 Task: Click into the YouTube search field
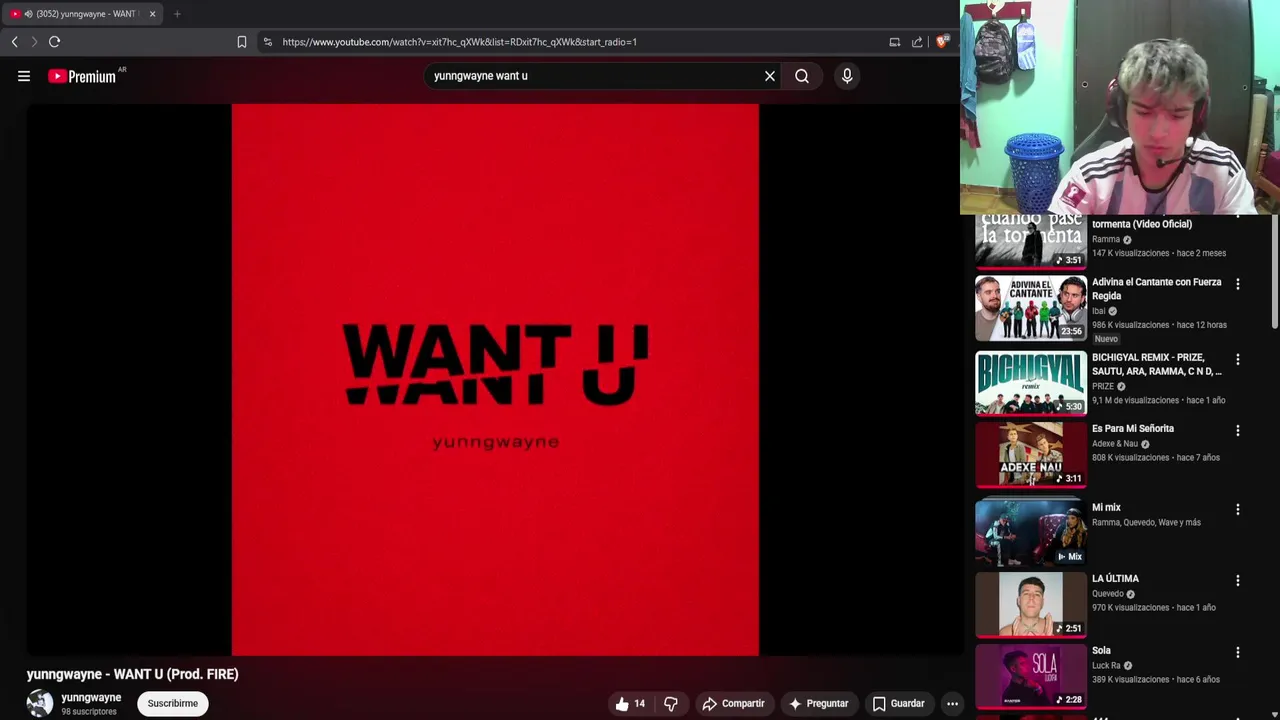595,76
